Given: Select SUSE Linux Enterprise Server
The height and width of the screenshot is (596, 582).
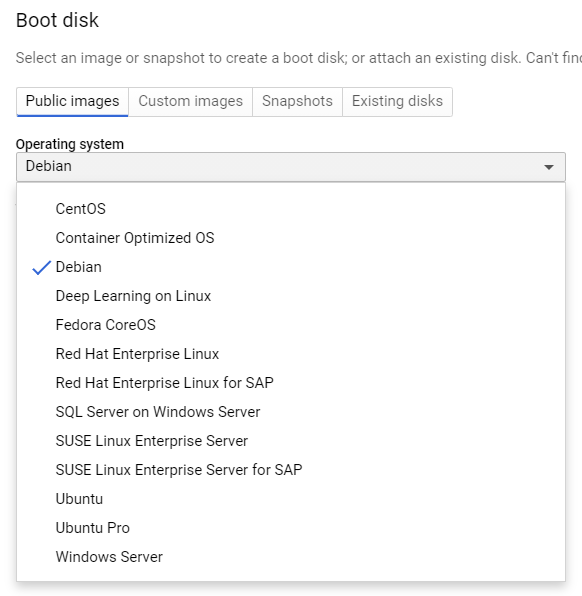Looking at the screenshot, I should (291, 441).
